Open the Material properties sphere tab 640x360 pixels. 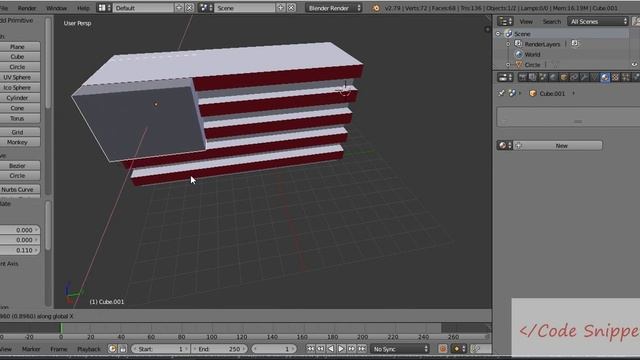tap(605, 78)
